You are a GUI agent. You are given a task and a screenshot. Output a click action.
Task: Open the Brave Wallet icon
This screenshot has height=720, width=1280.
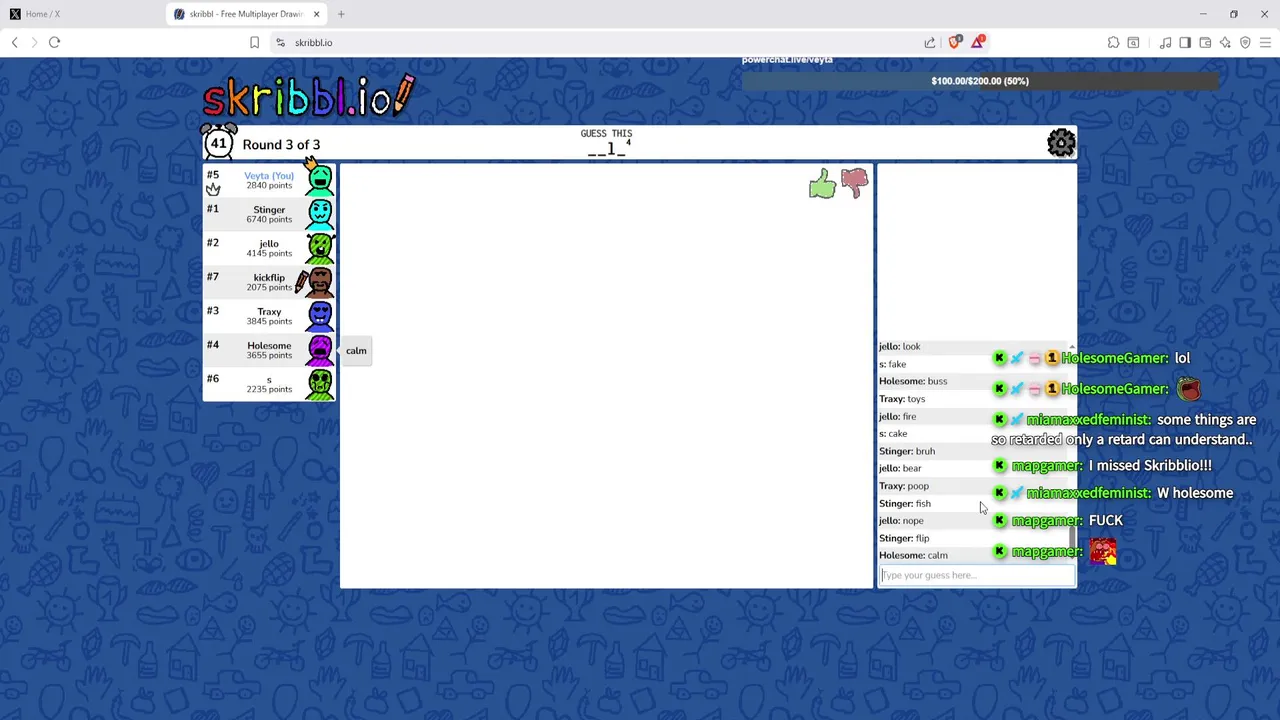pos(1205,42)
